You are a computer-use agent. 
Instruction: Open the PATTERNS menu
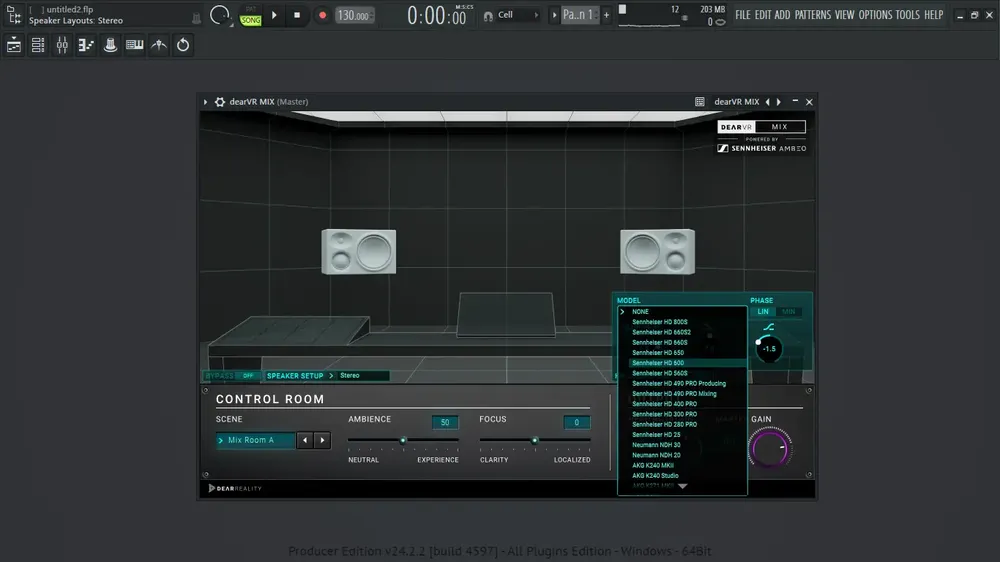click(x=812, y=15)
